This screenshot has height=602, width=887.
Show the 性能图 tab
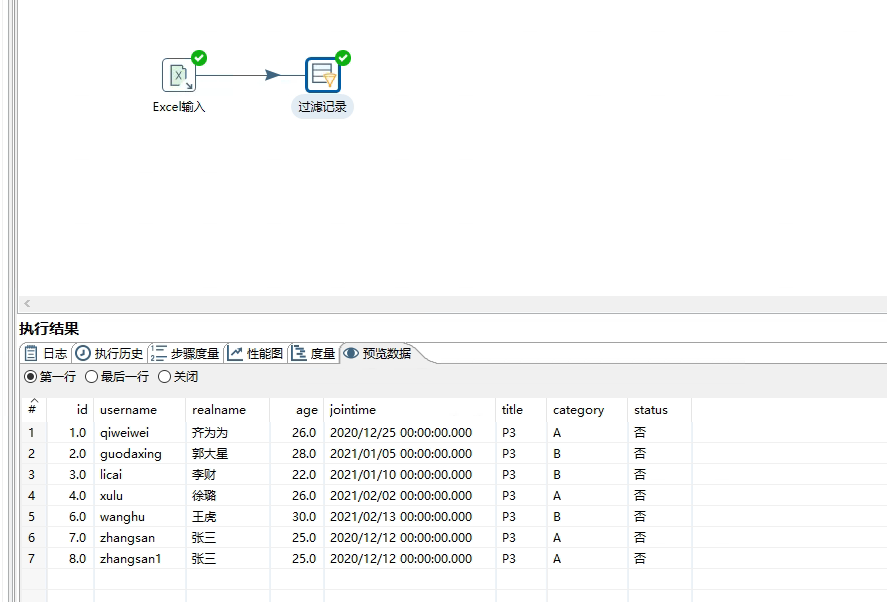click(256, 353)
